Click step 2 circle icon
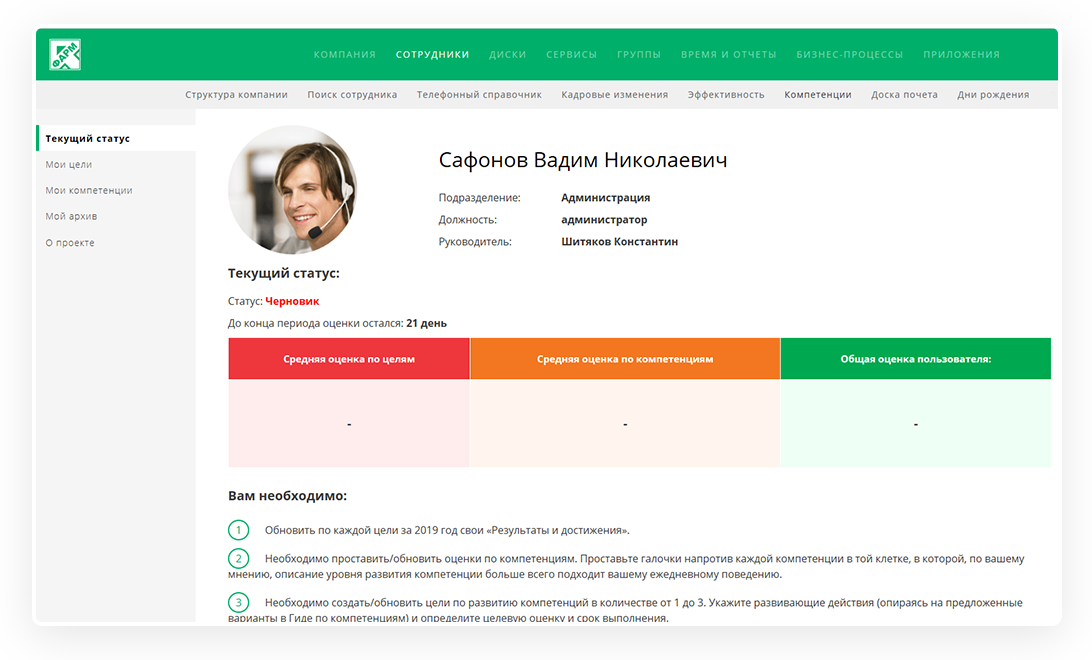1092x660 pixels. 239,558
